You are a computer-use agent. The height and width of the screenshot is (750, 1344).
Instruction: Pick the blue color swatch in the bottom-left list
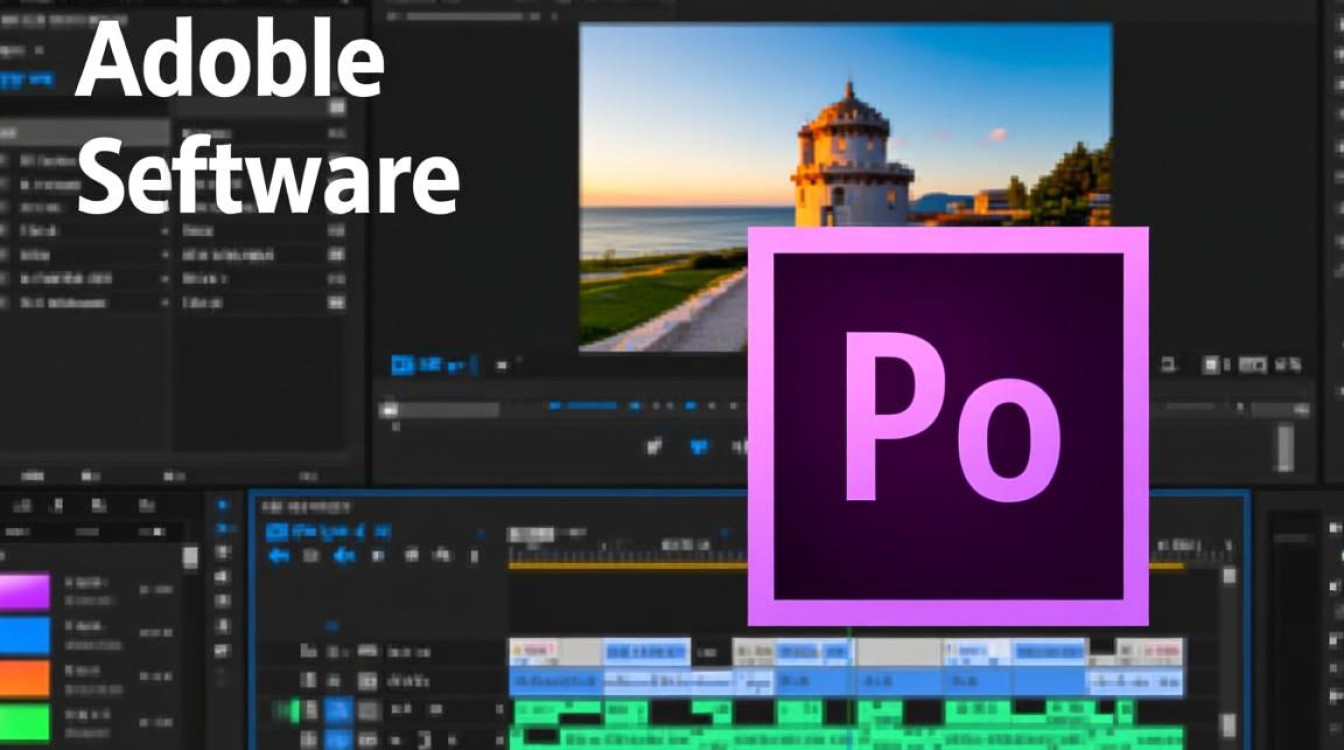(24, 635)
